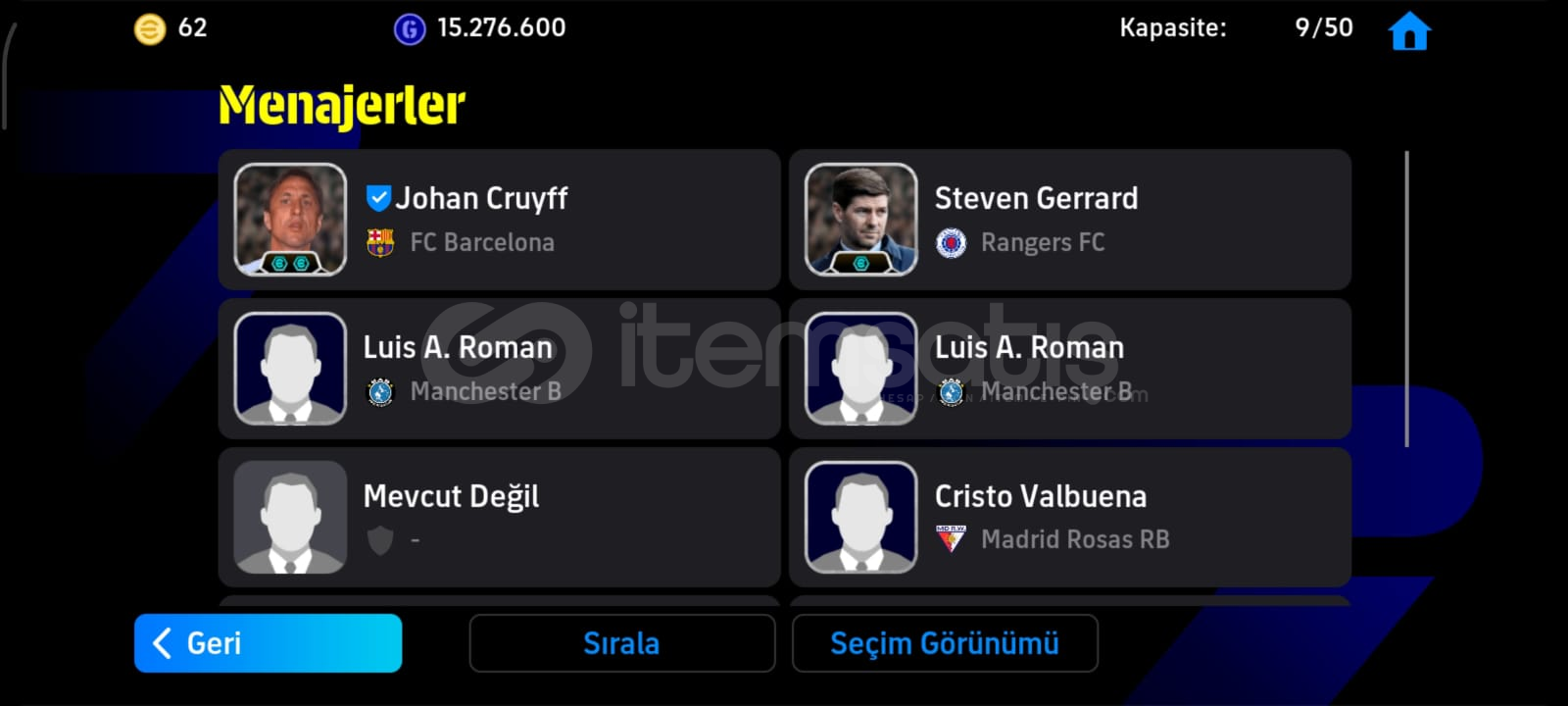Tap the 15.276.600 GP balance
Viewport: 1568px width, 706px height.
pos(502,27)
